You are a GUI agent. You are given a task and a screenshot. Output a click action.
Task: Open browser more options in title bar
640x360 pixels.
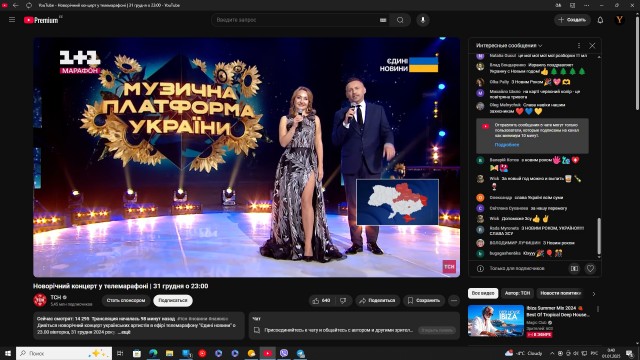click(x=587, y=5)
